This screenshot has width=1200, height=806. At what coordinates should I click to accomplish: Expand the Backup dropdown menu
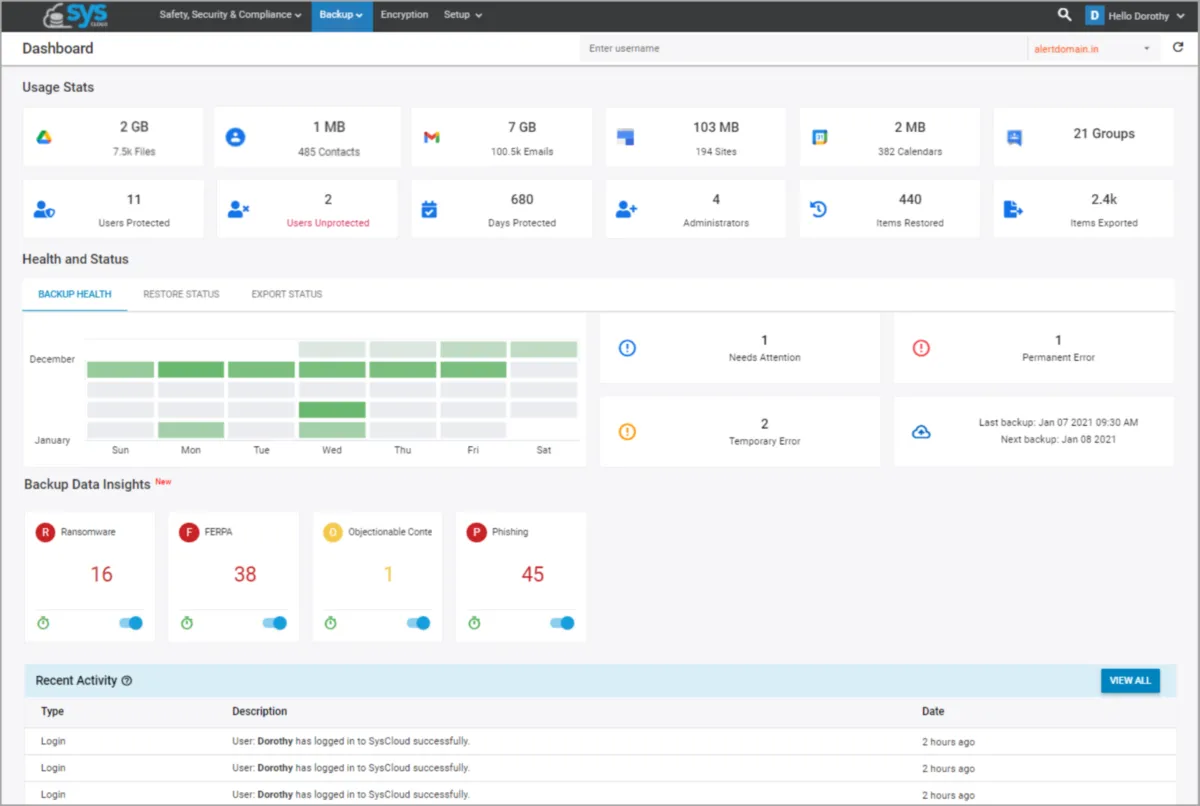[341, 15]
